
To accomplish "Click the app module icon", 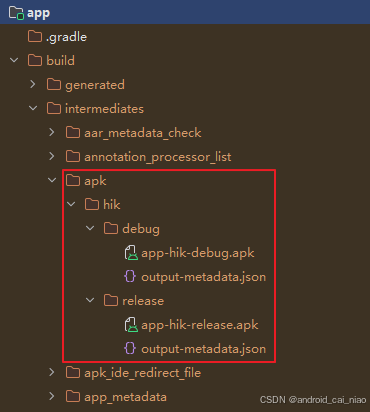I will point(16,13).
